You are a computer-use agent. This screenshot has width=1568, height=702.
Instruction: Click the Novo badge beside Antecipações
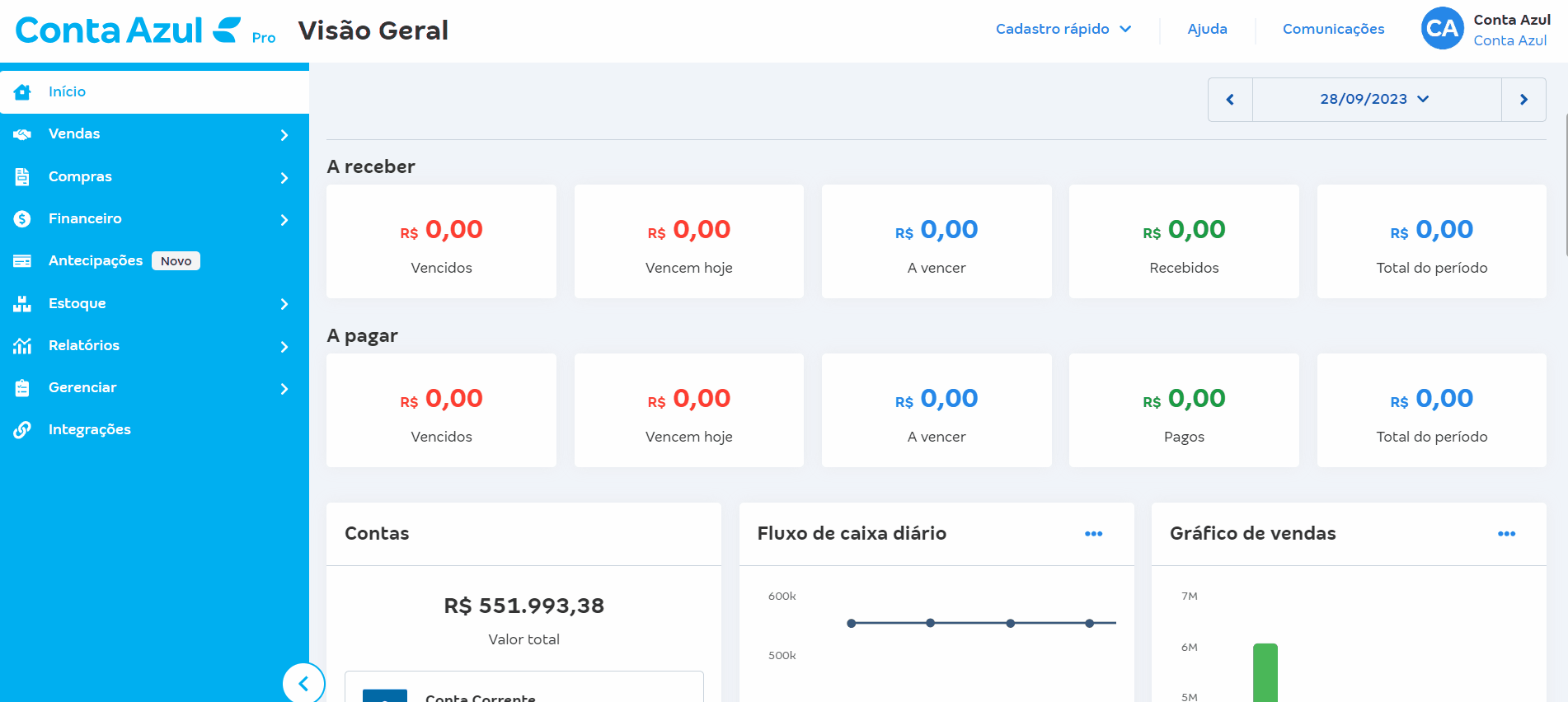click(x=176, y=261)
